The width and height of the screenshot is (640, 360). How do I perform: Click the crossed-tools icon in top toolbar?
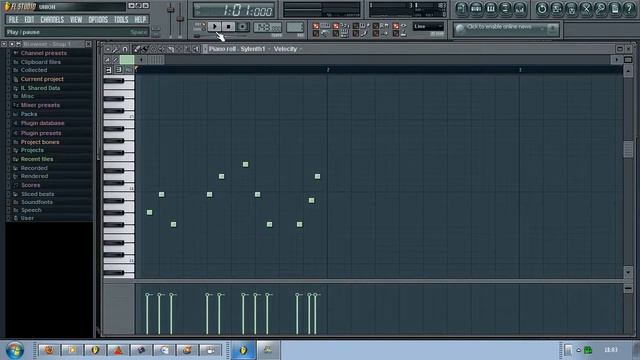[586, 9]
